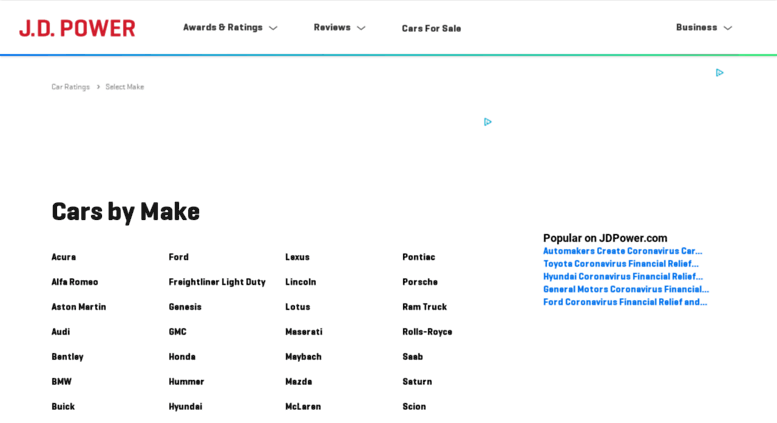
Task: Select Maserati in the make list
Action: click(304, 331)
